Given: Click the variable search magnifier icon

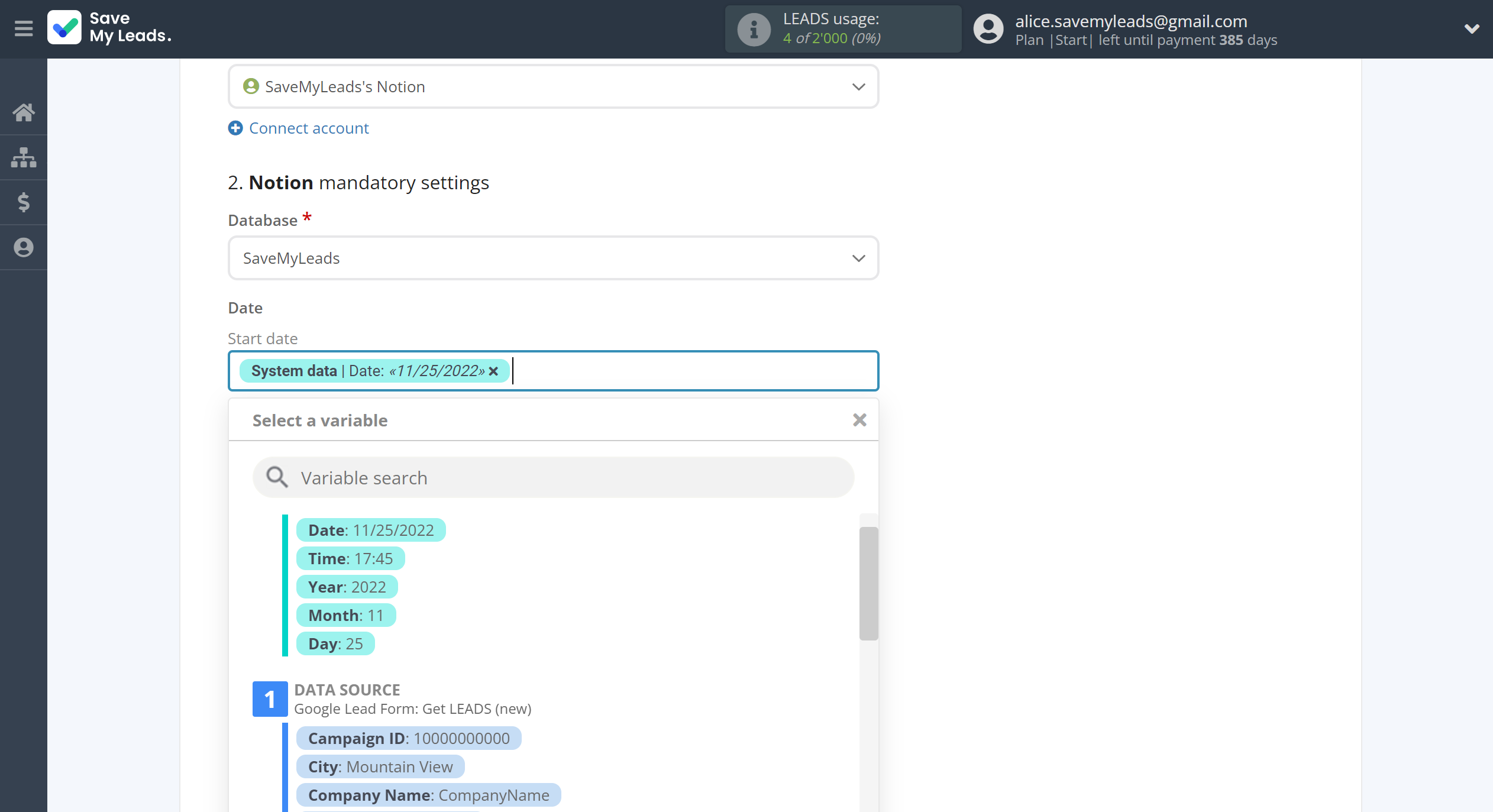Looking at the screenshot, I should tap(276, 477).
